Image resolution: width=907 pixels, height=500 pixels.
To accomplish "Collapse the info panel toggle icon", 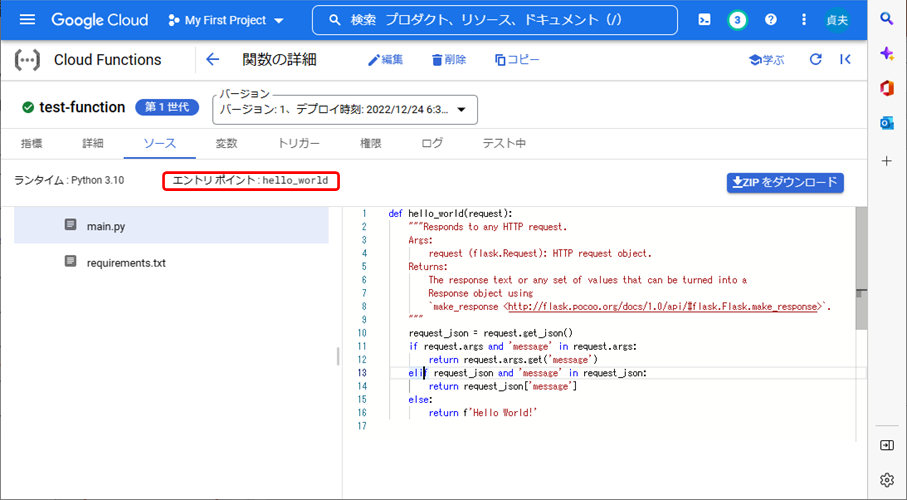I will click(x=845, y=60).
